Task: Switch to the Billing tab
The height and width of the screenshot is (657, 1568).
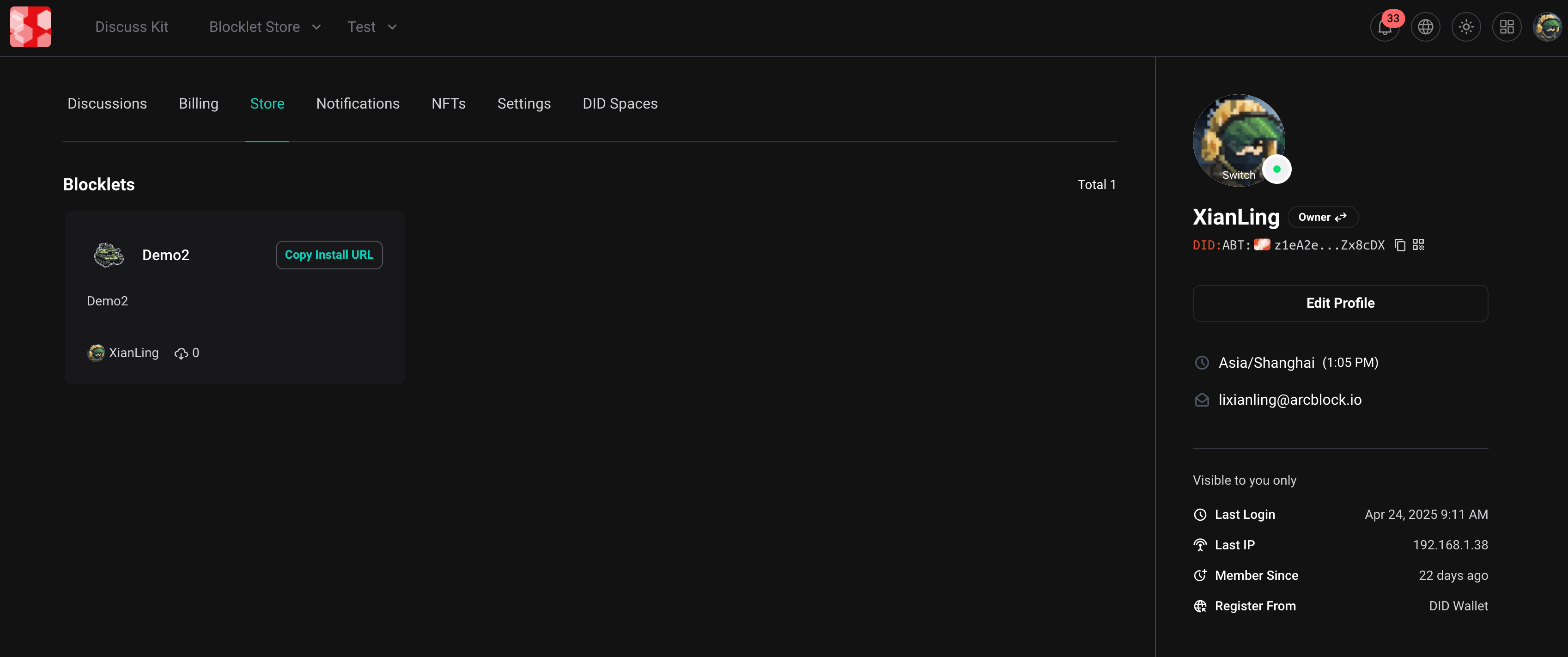Action: coord(199,103)
